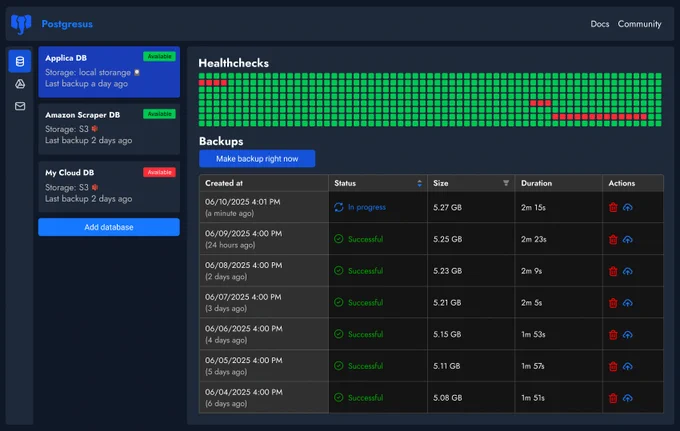Restore the 06/05/2025 backup

pyautogui.click(x=628, y=366)
